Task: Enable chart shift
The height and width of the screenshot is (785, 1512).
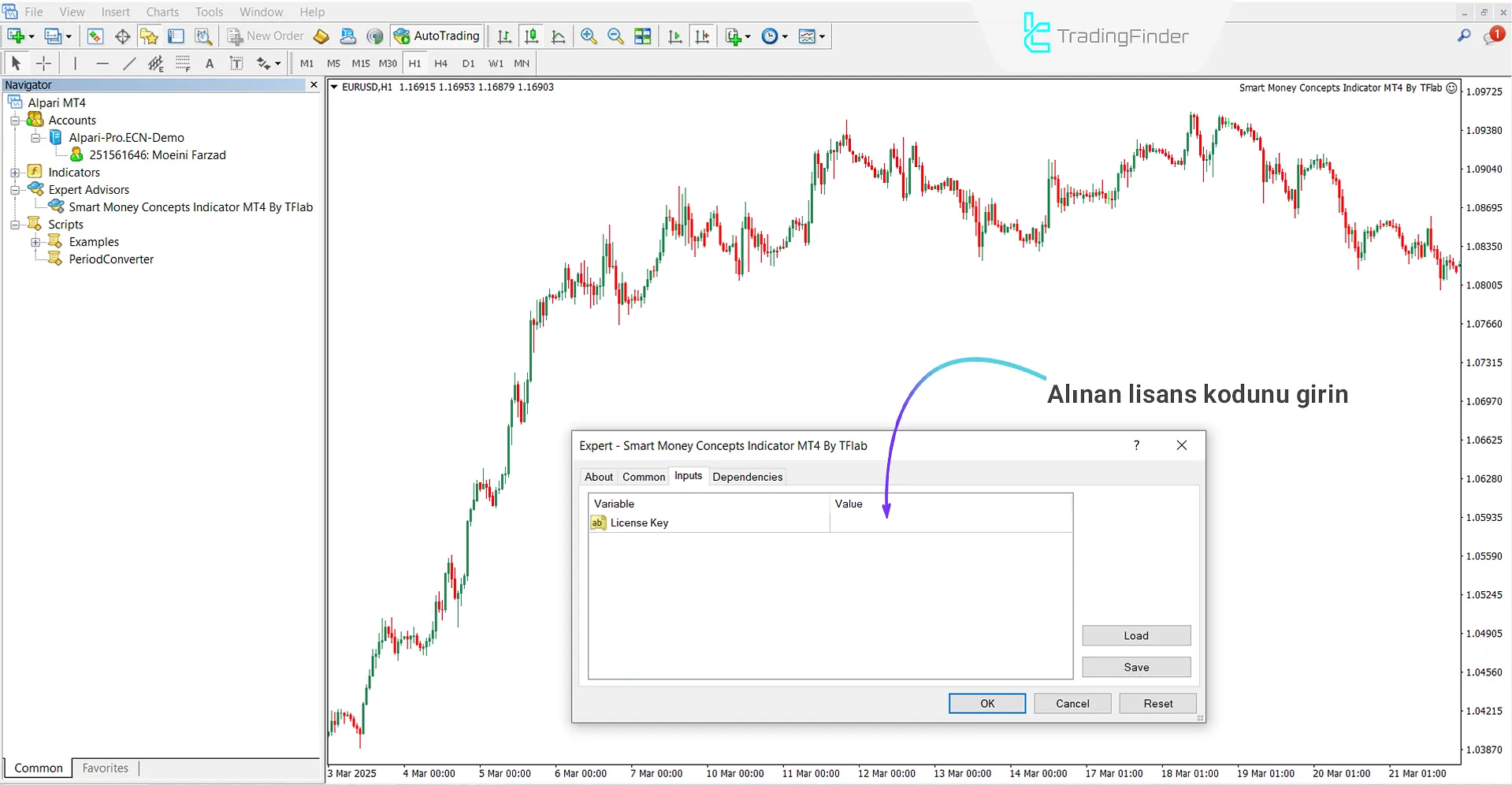Action: (x=702, y=36)
